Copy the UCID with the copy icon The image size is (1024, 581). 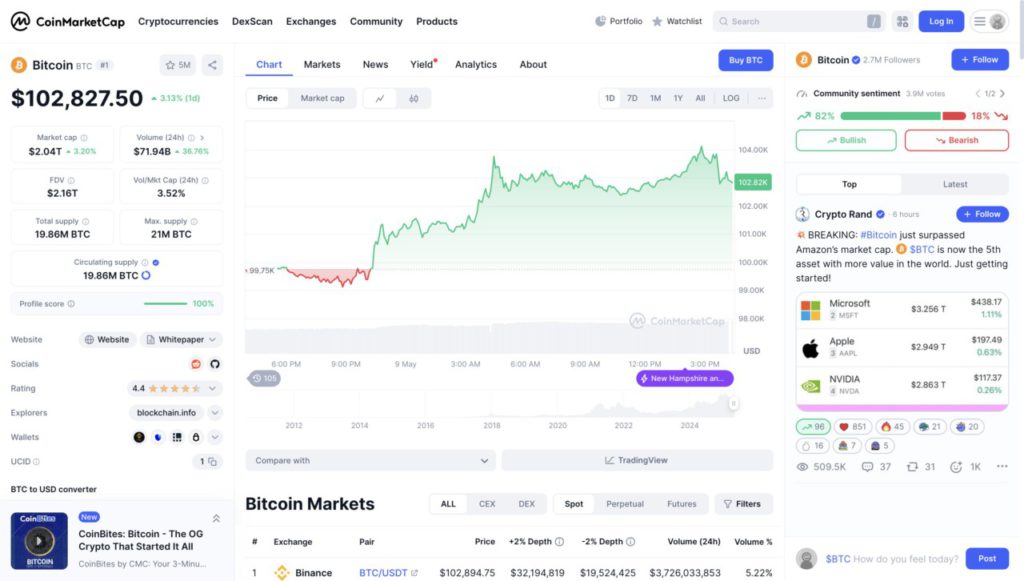click(208, 461)
